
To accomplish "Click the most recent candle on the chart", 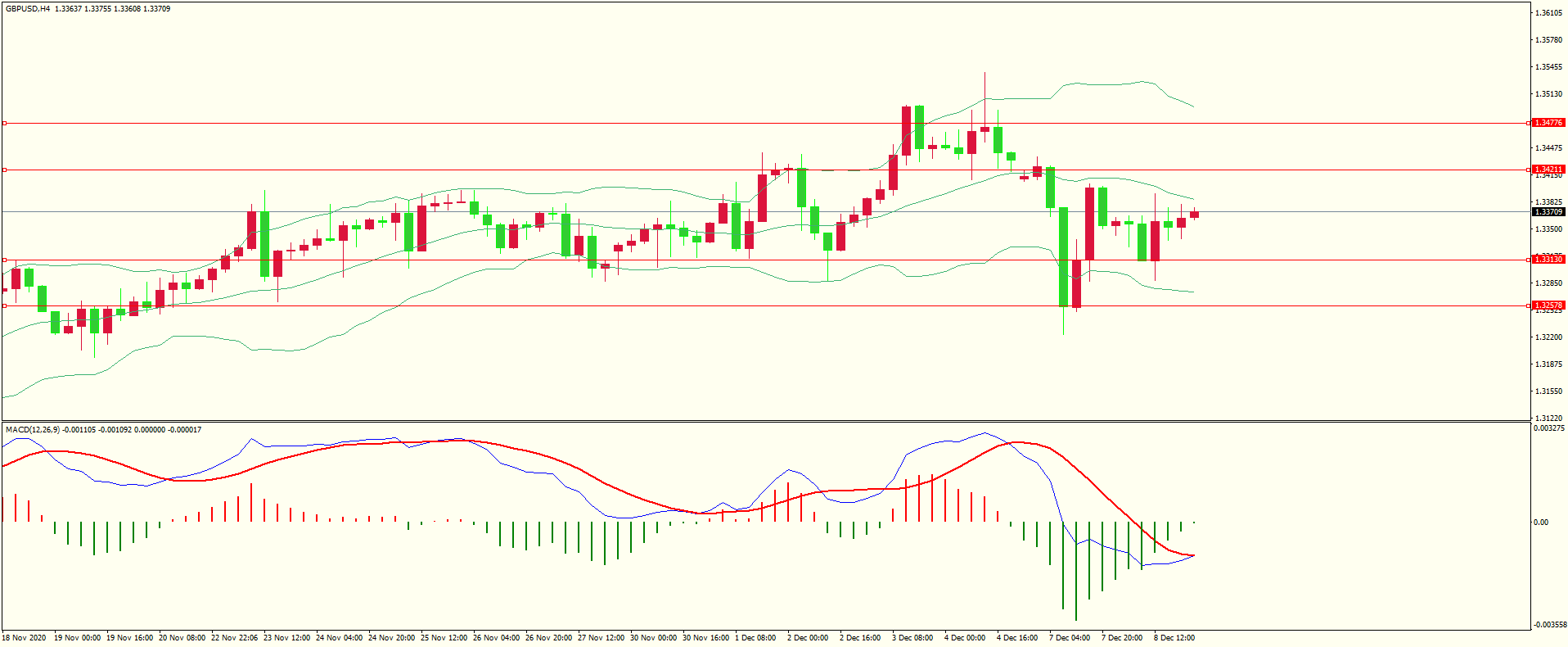I will pyautogui.click(x=1194, y=215).
